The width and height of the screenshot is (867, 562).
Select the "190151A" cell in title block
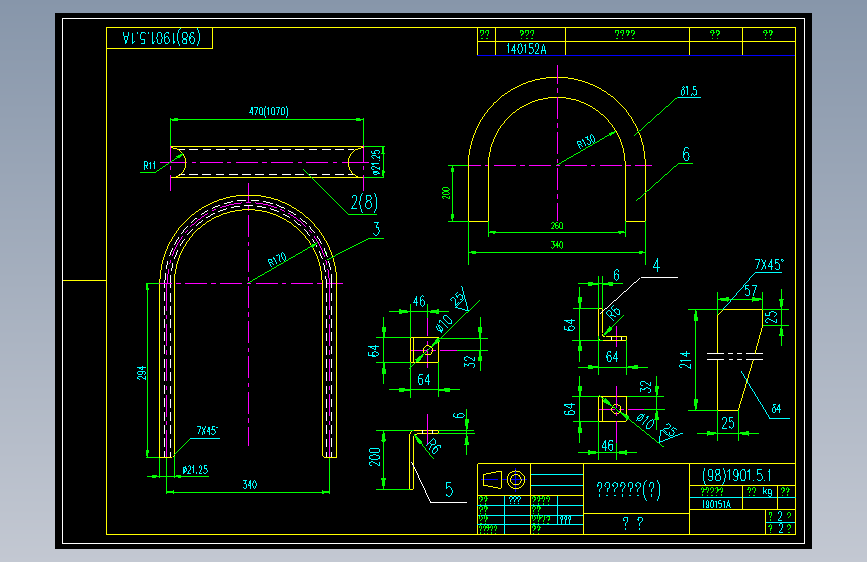[x=716, y=504]
